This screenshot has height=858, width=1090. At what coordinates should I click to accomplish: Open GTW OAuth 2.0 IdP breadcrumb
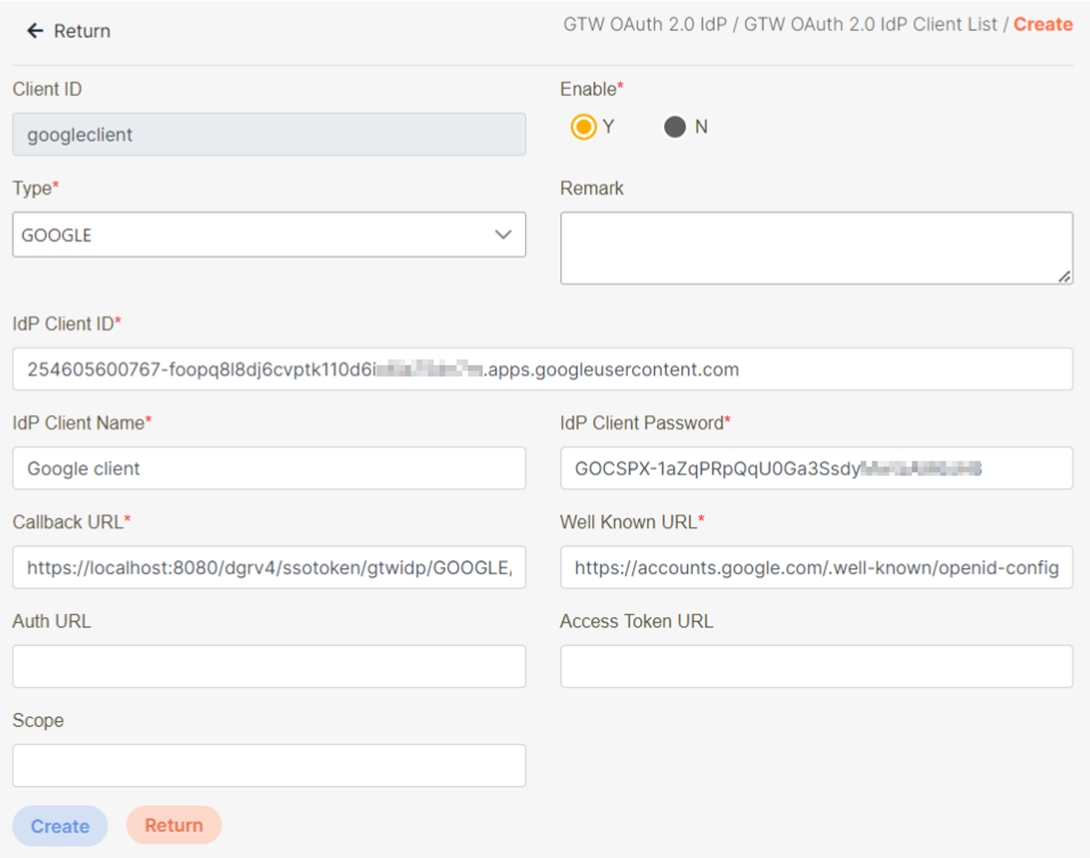point(645,25)
